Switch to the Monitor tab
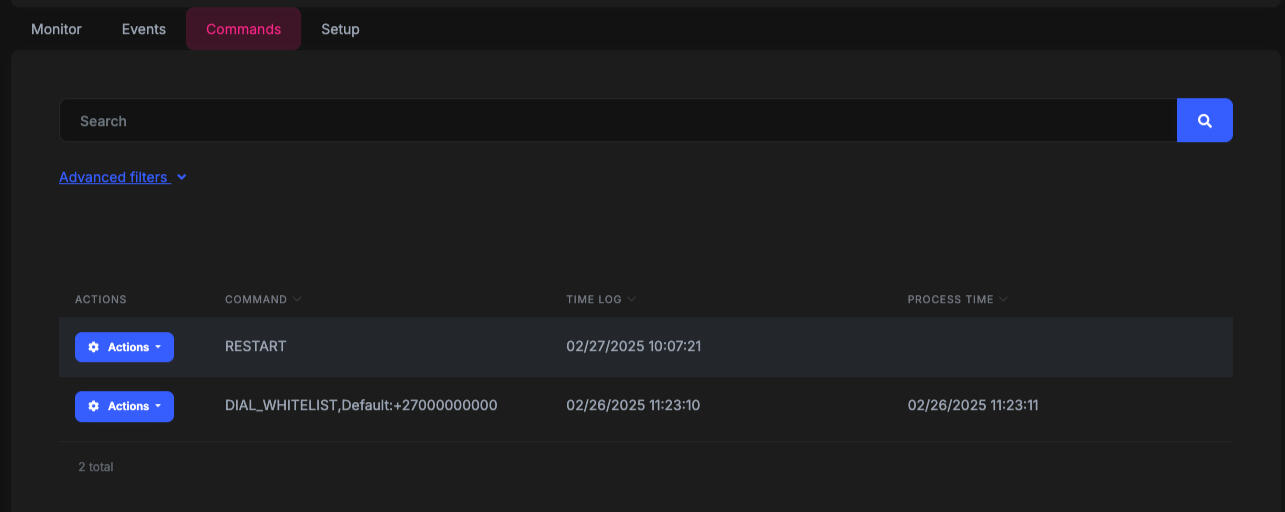Viewport: 1285px width, 512px height. (x=56, y=29)
